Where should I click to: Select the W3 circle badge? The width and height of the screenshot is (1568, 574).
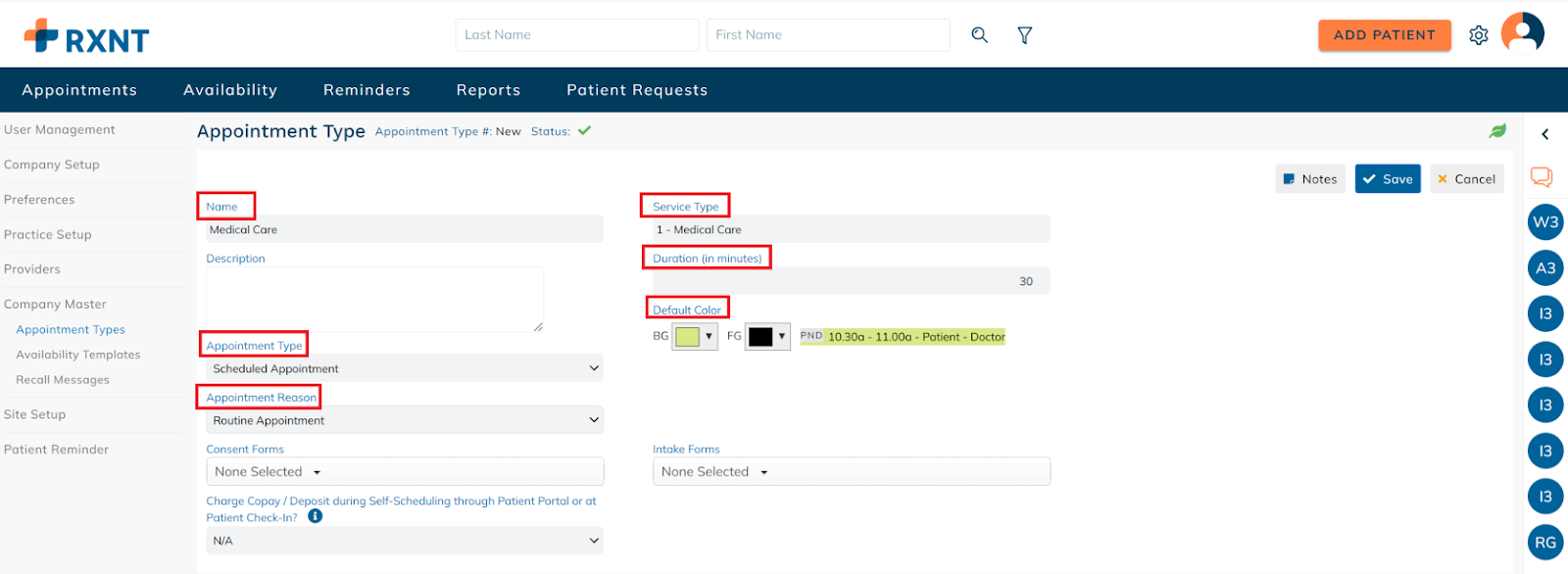point(1545,222)
